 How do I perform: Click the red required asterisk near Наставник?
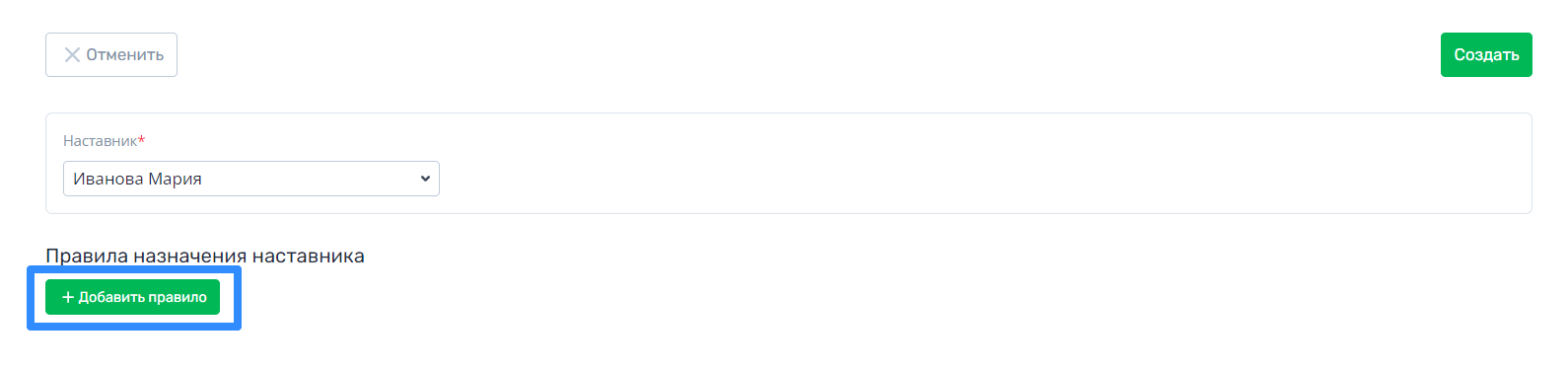tap(141, 140)
